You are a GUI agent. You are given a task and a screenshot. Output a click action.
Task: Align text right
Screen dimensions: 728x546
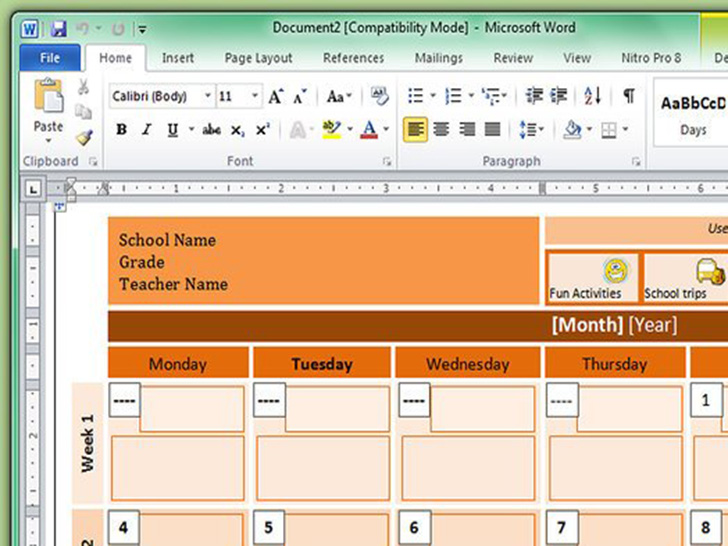pyautogui.click(x=467, y=130)
